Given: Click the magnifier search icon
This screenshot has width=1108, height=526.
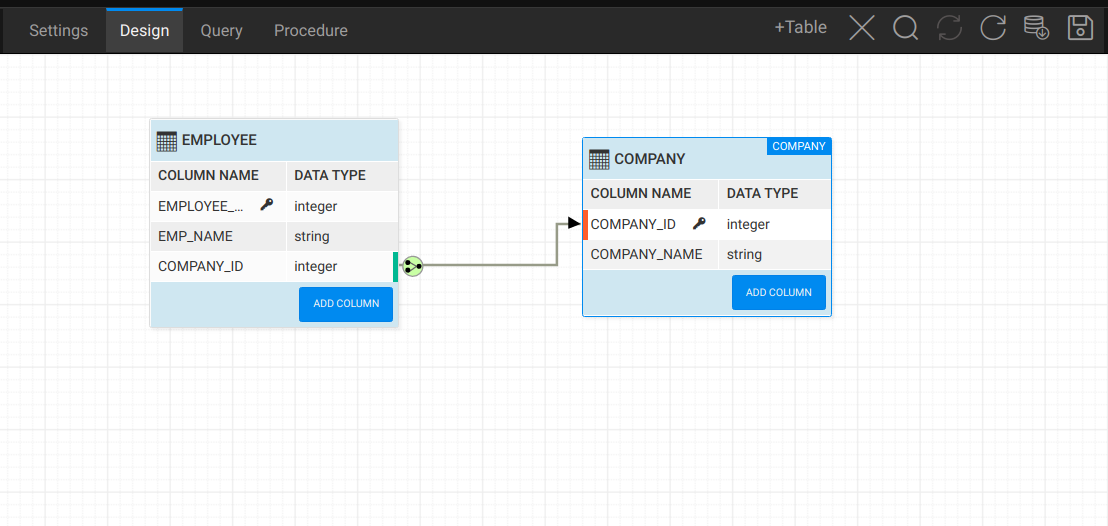Looking at the screenshot, I should coord(905,28).
